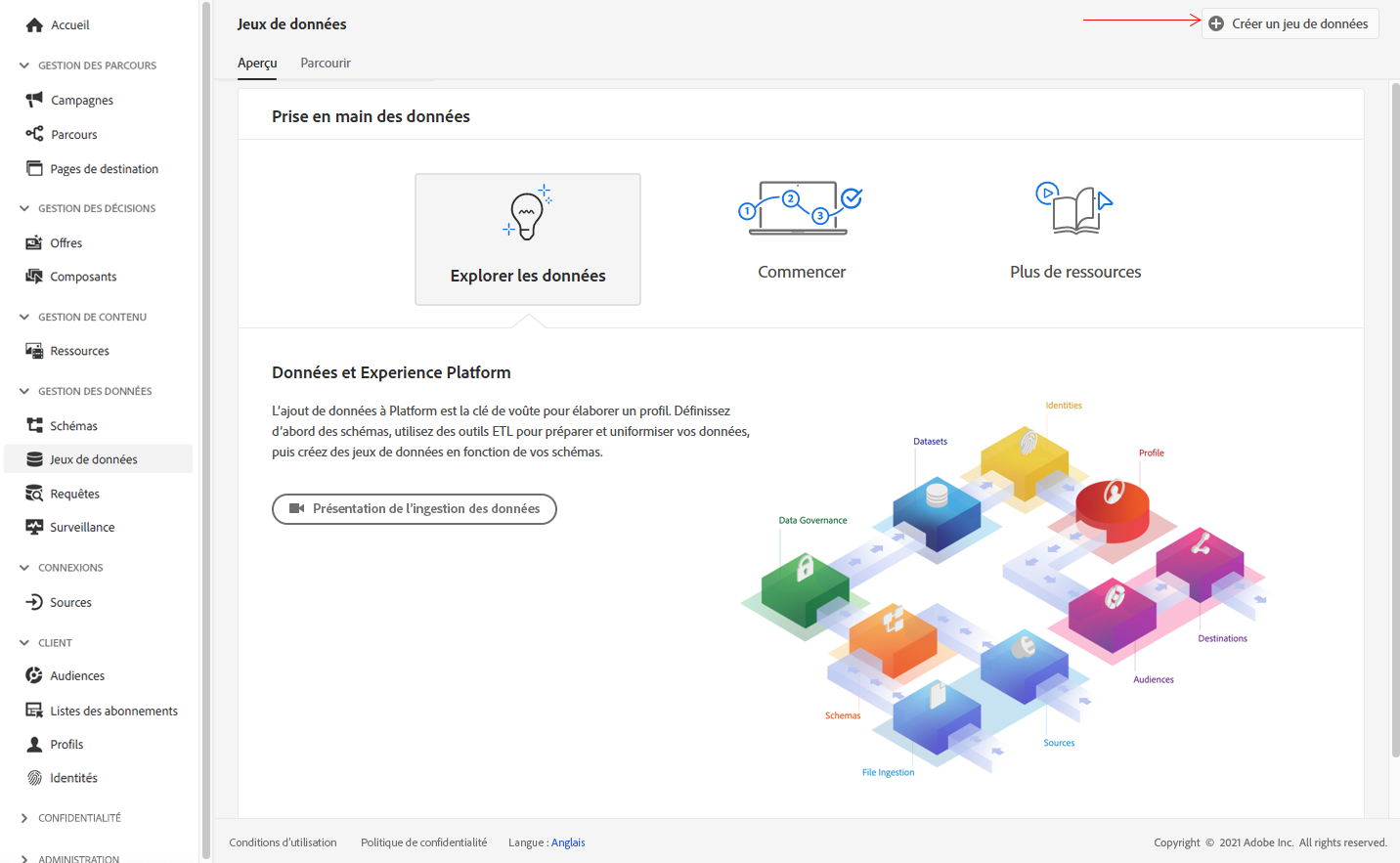Click Créer un jeu de données button
This screenshot has width=1400, height=863.
[1291, 23]
